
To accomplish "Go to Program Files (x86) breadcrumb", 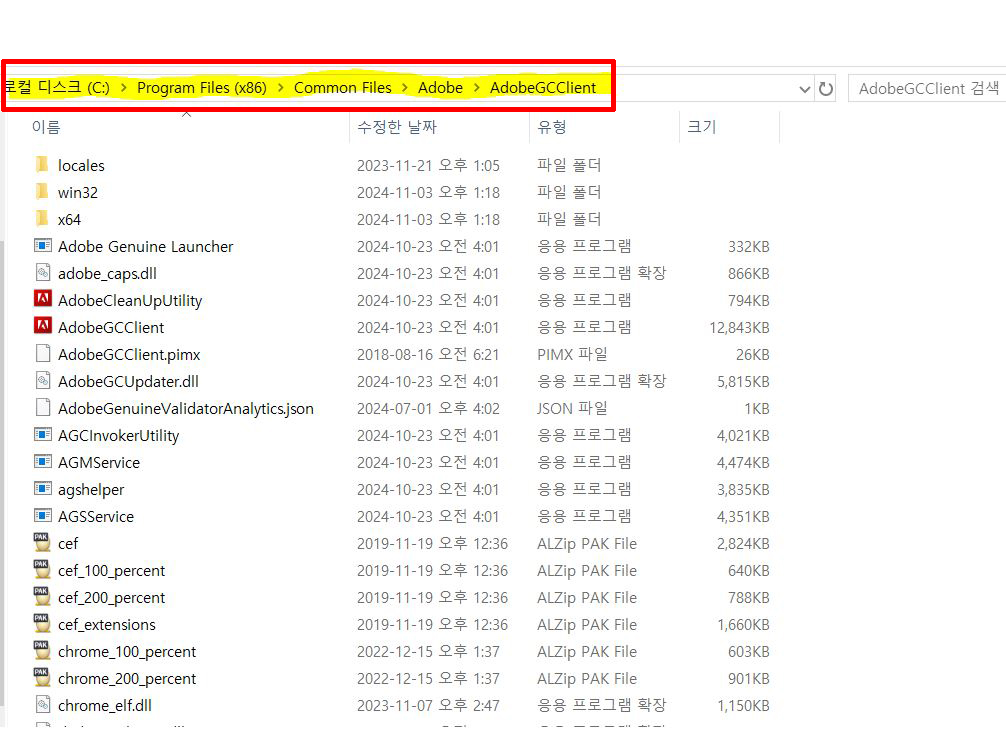I will click(202, 88).
